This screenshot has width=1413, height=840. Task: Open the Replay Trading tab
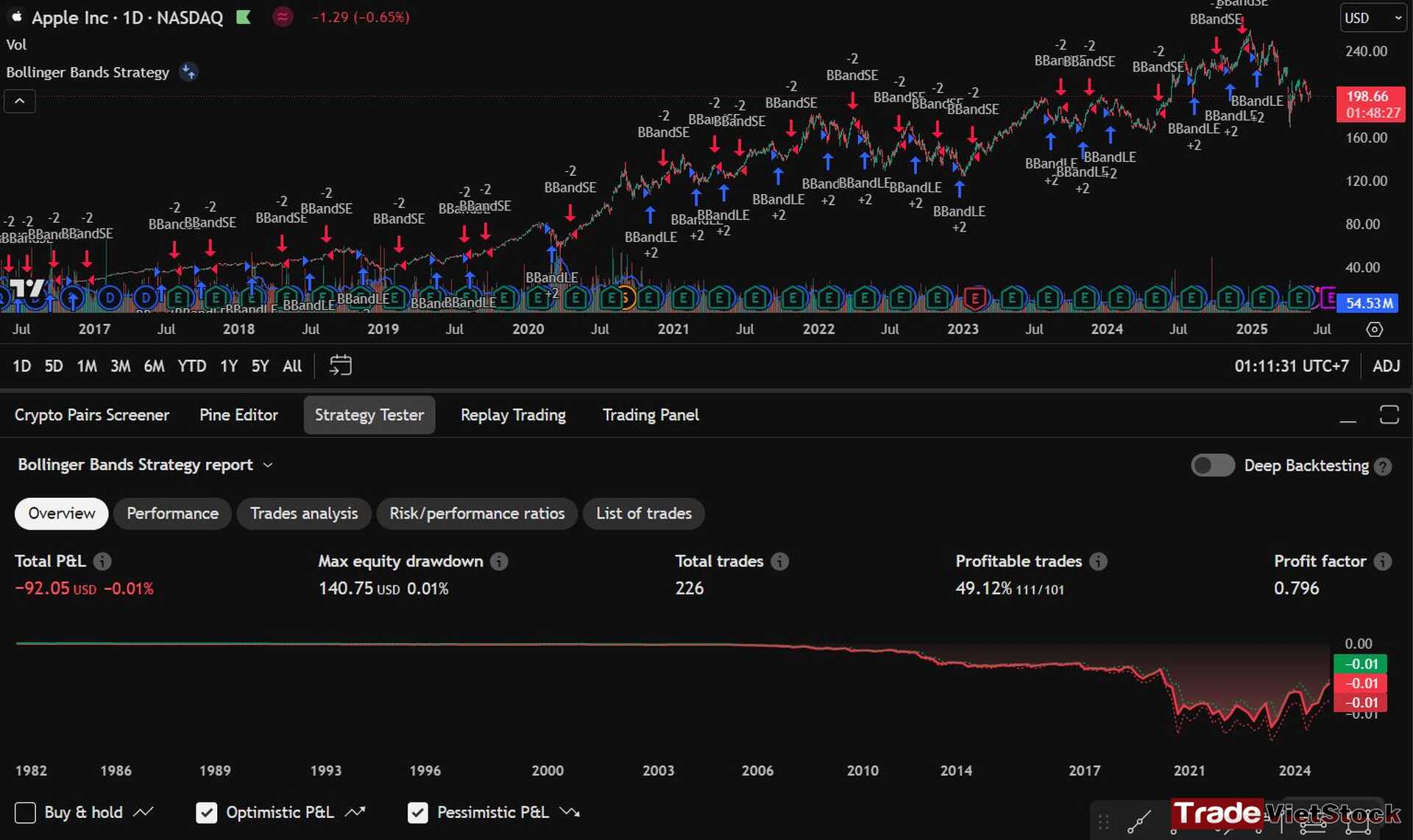click(x=513, y=415)
